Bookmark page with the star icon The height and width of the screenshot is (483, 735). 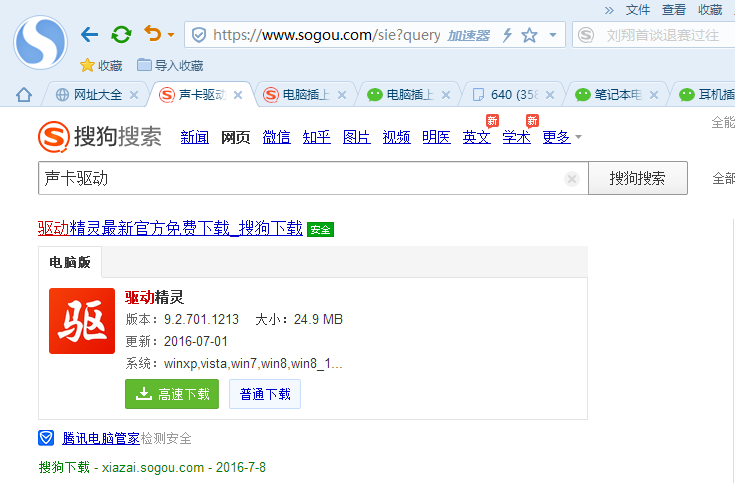pos(529,35)
